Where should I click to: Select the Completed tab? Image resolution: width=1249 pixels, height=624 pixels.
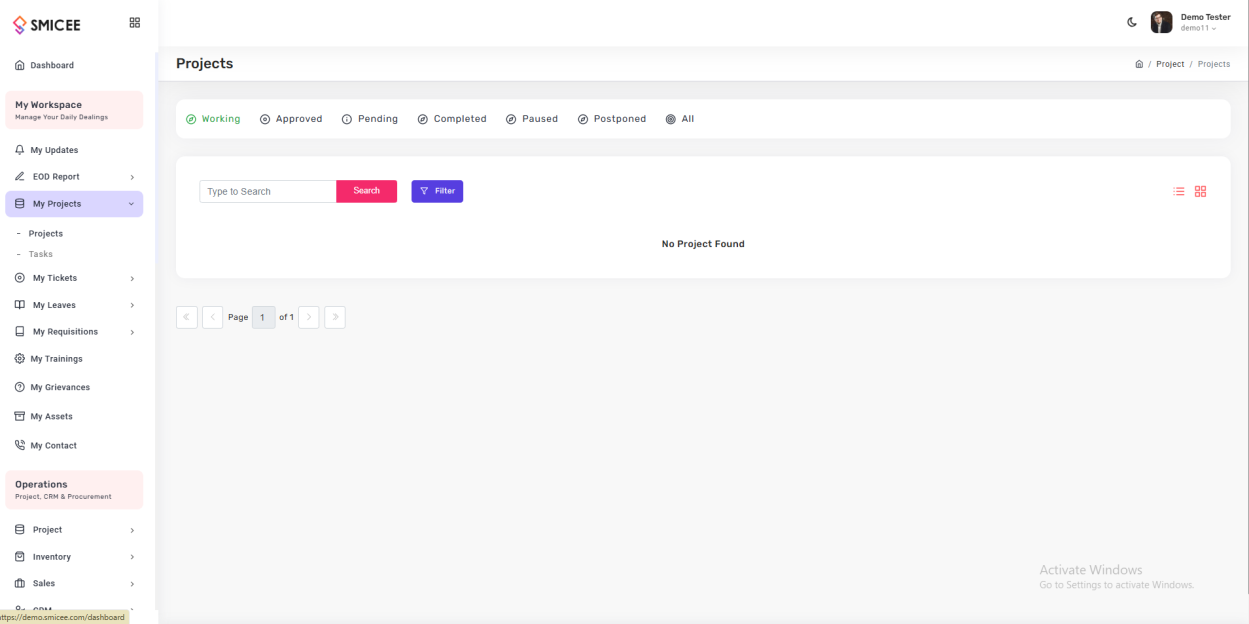pyautogui.click(x=452, y=119)
